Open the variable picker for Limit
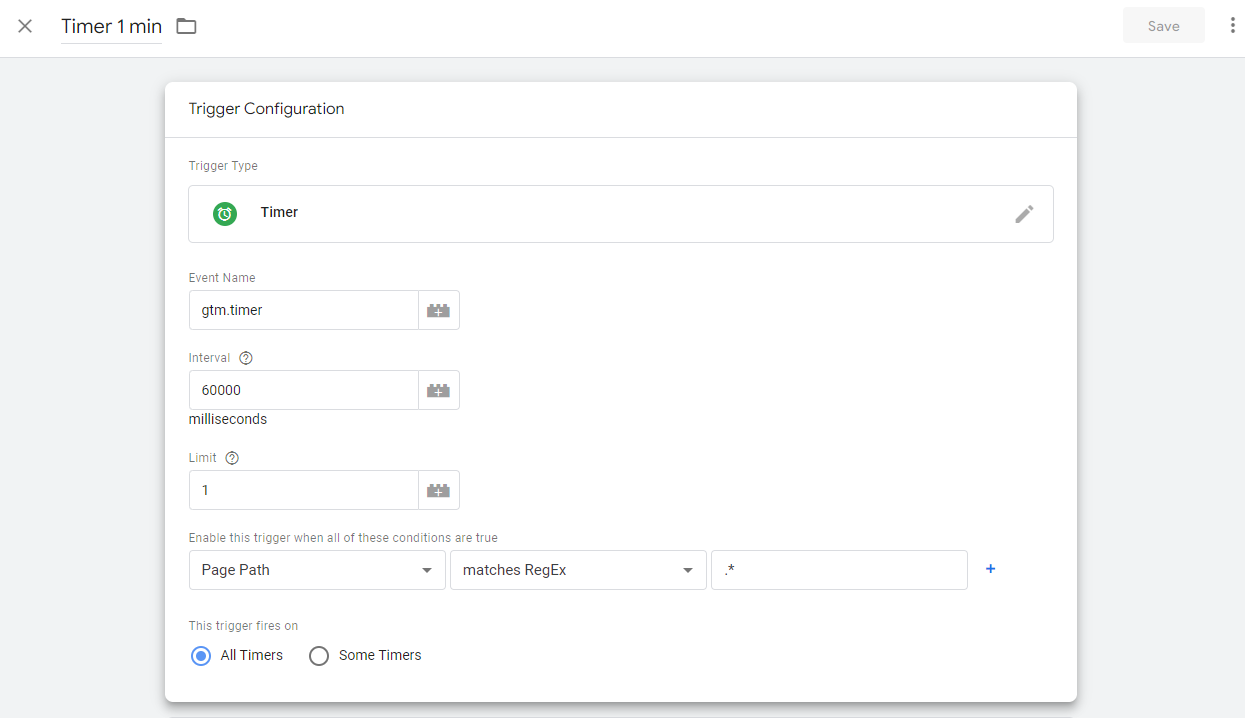The image size is (1245, 718). point(438,489)
